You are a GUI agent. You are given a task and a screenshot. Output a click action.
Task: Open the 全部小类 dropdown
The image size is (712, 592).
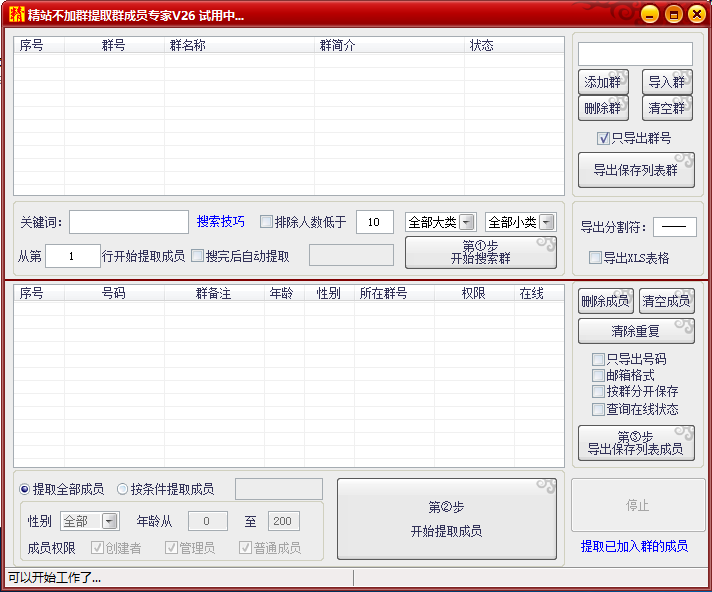point(520,222)
